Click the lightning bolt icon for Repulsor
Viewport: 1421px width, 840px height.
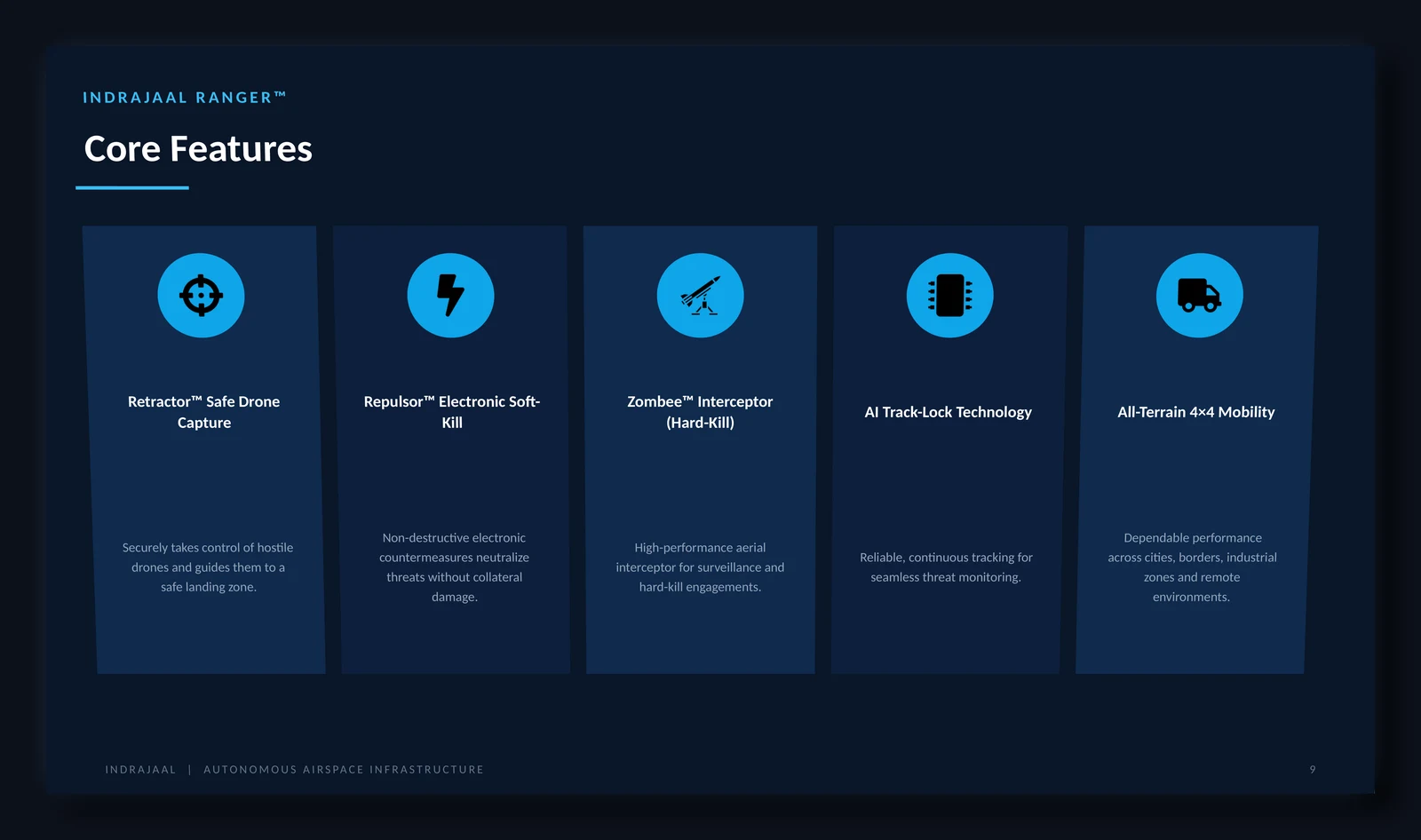pos(450,296)
